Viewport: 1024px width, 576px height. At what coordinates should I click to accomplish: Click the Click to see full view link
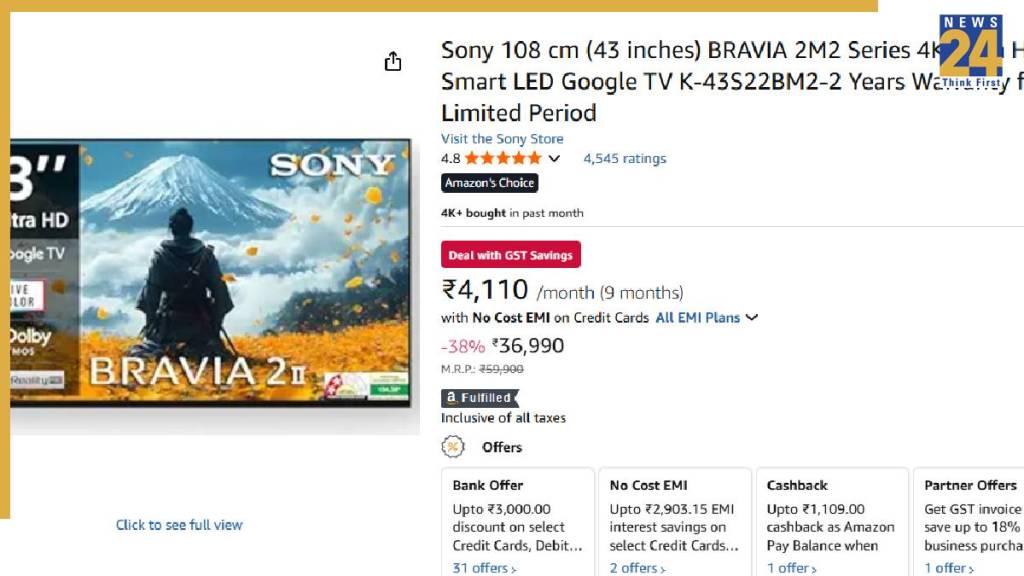tap(178, 524)
